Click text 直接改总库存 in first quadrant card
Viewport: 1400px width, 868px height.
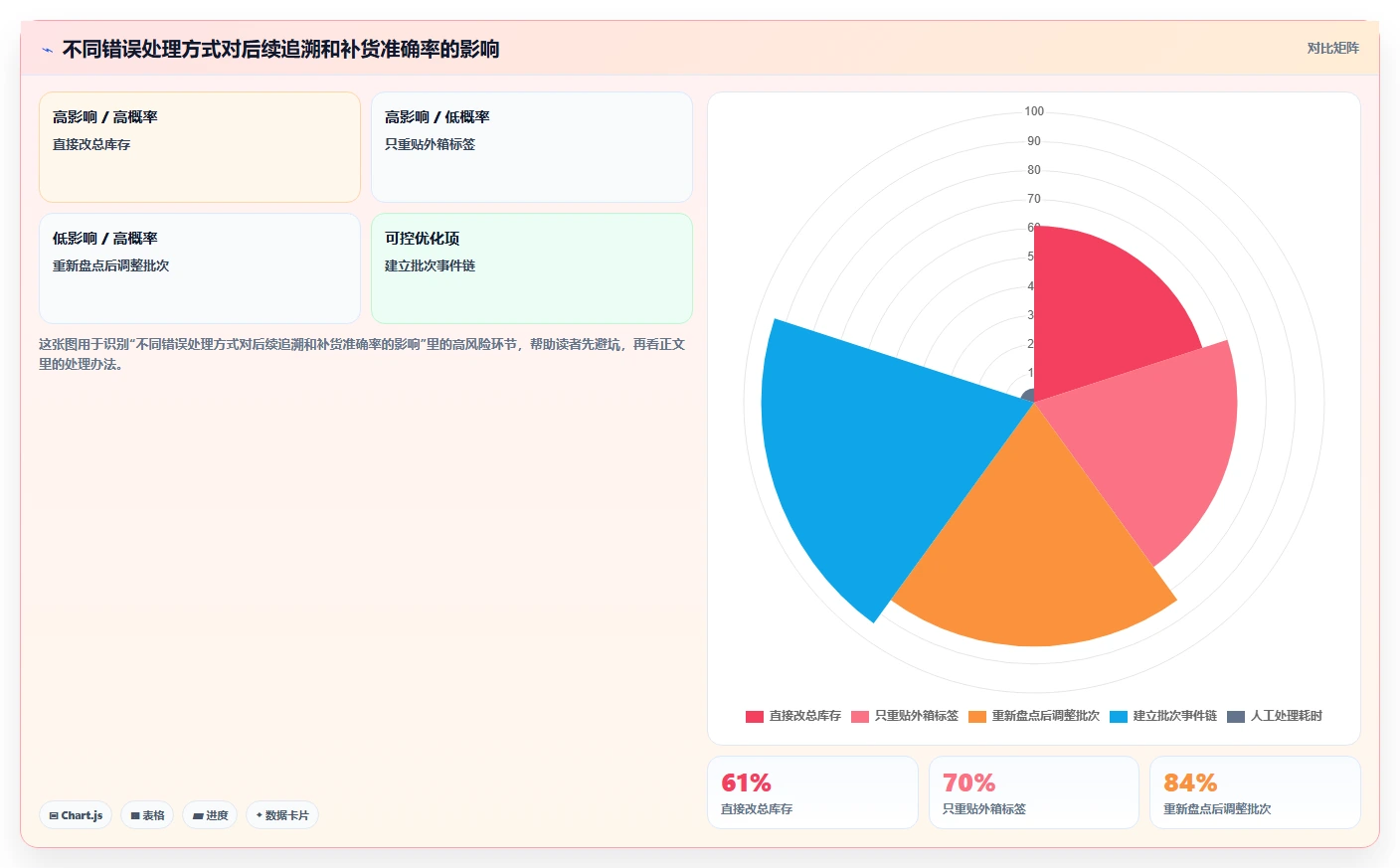tap(91, 144)
